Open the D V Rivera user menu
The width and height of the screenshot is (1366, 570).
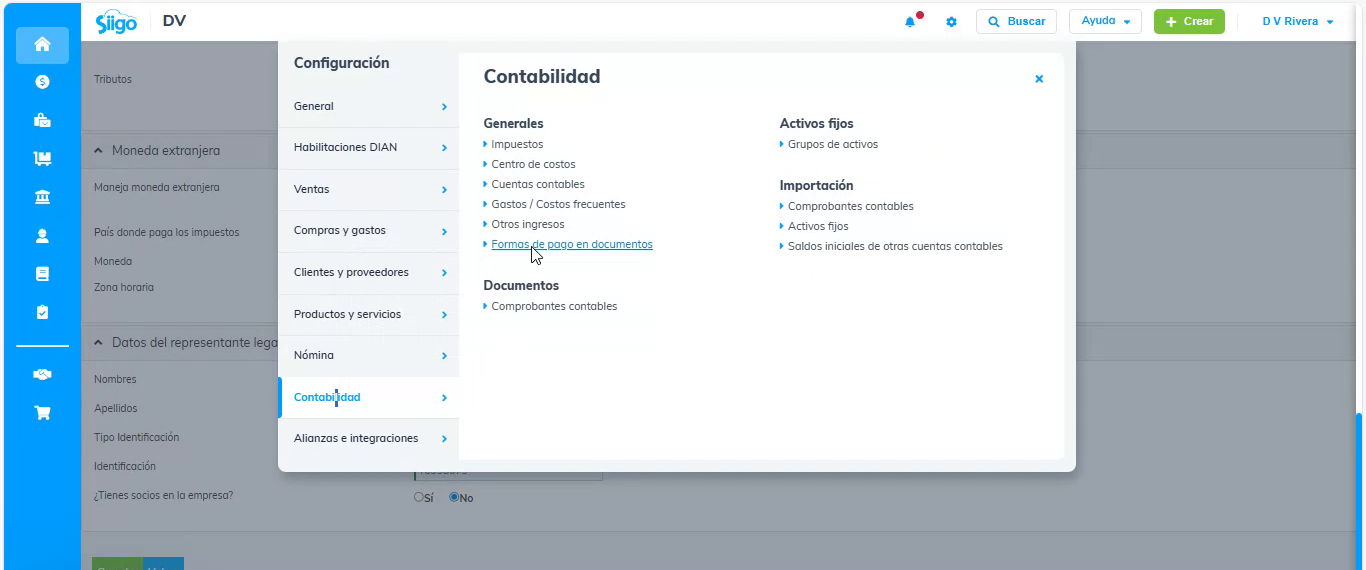click(1298, 21)
